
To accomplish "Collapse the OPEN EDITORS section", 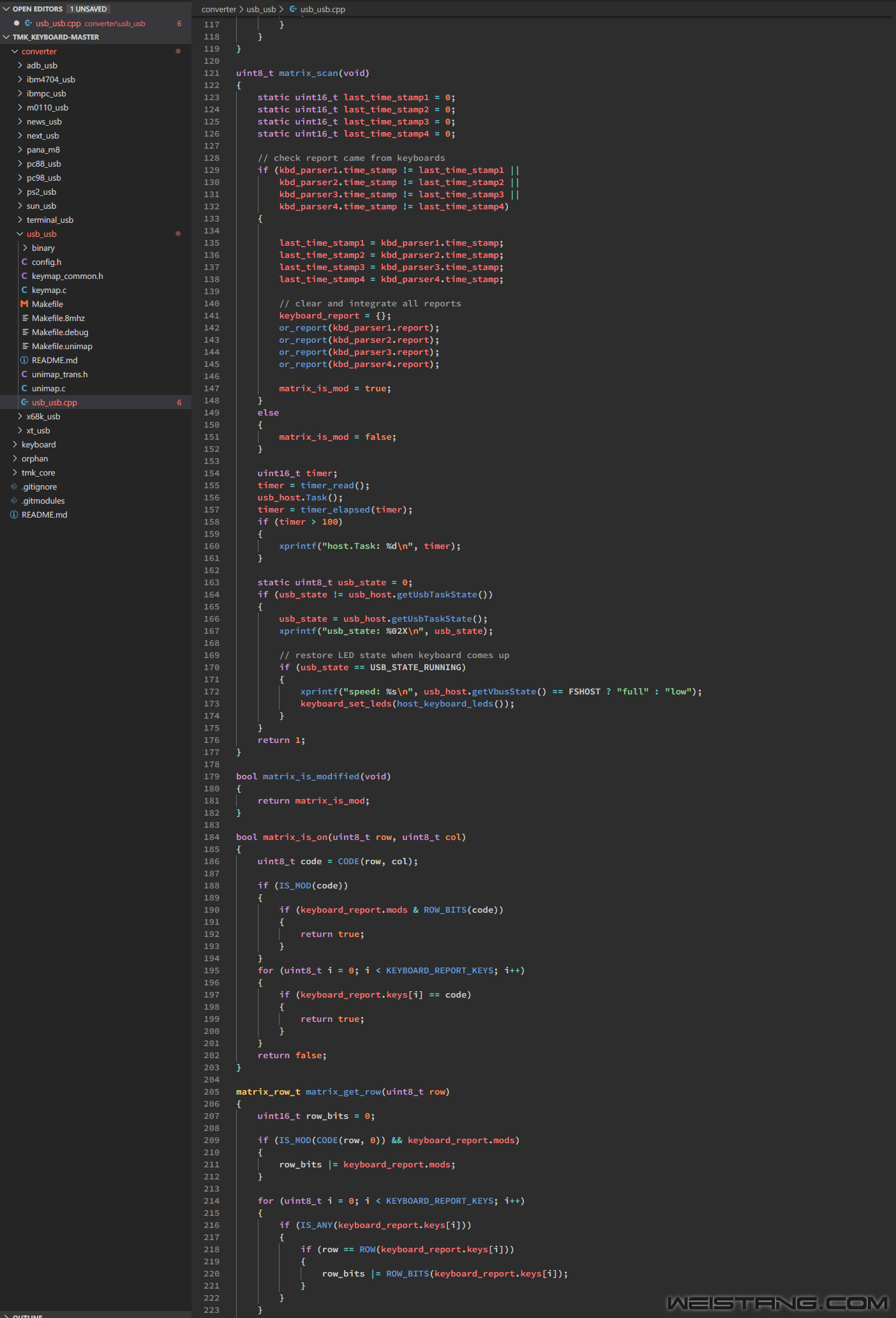I will pyautogui.click(x=6, y=9).
